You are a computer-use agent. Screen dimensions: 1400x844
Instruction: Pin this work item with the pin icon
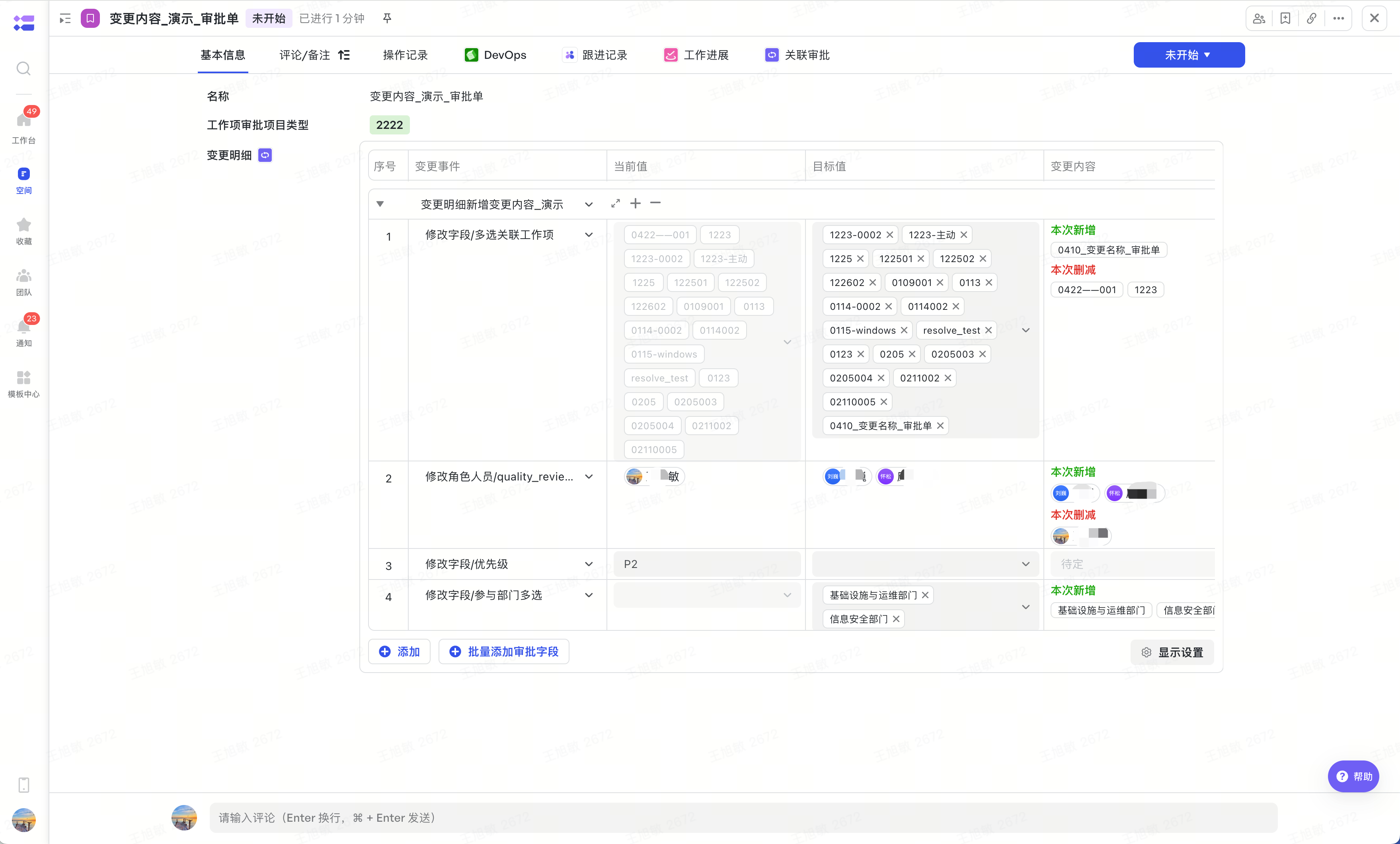pyautogui.click(x=387, y=19)
